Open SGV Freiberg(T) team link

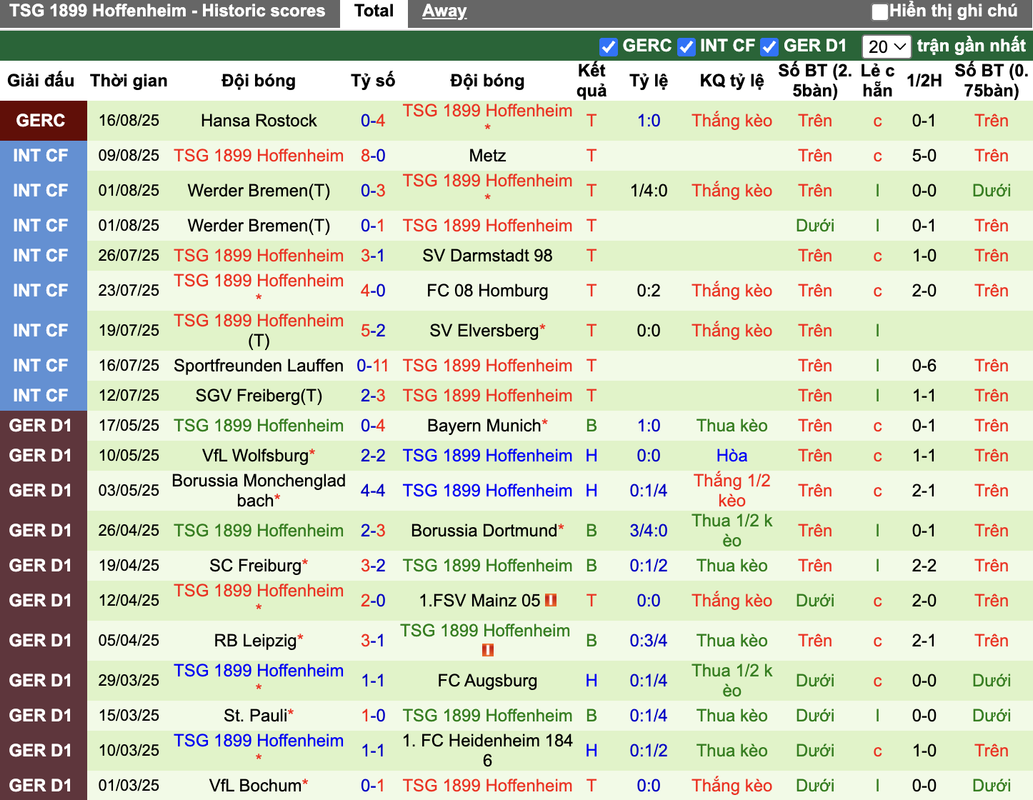[259, 395]
